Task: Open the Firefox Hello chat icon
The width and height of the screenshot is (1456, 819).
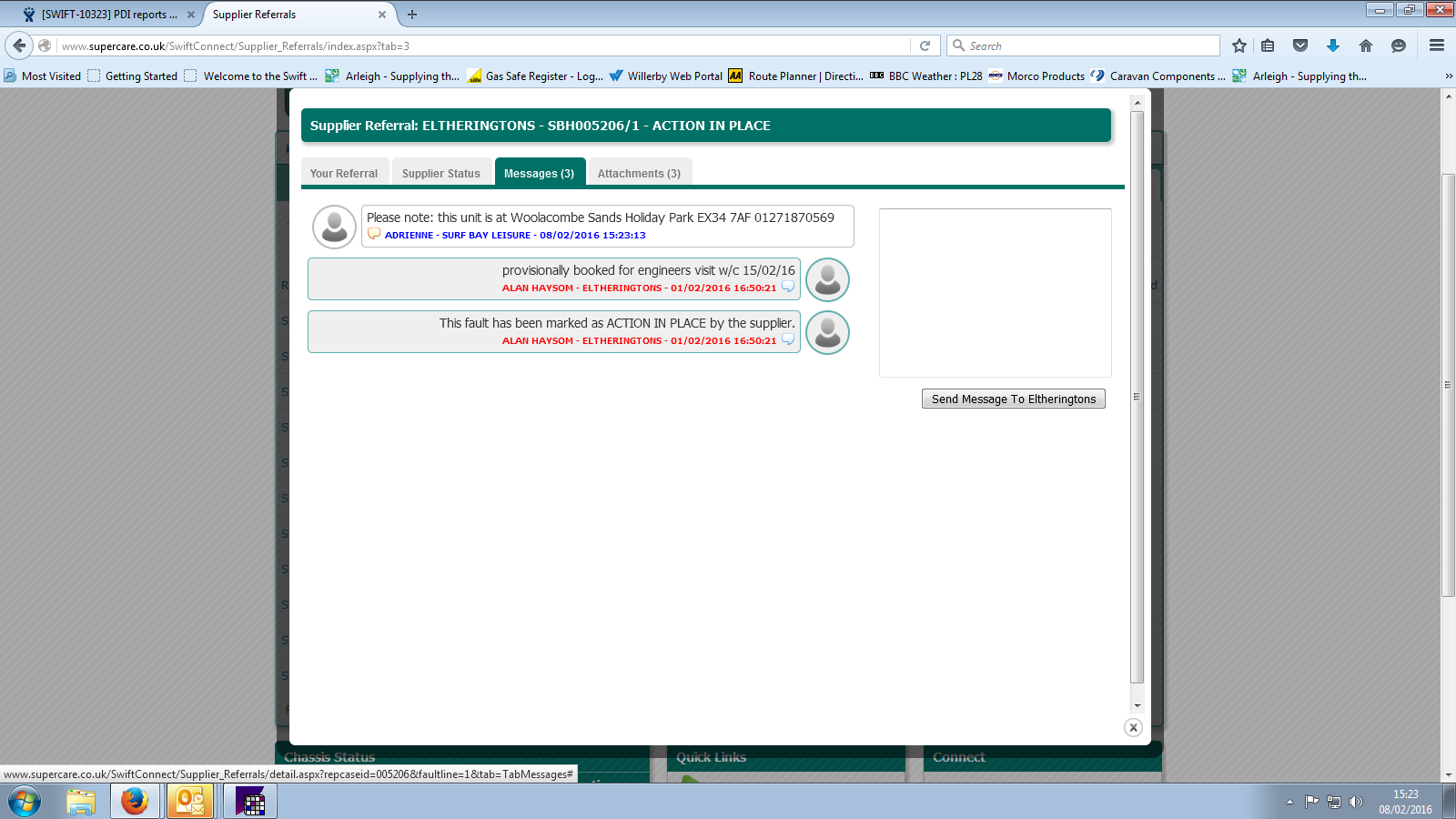Action: point(1399,45)
